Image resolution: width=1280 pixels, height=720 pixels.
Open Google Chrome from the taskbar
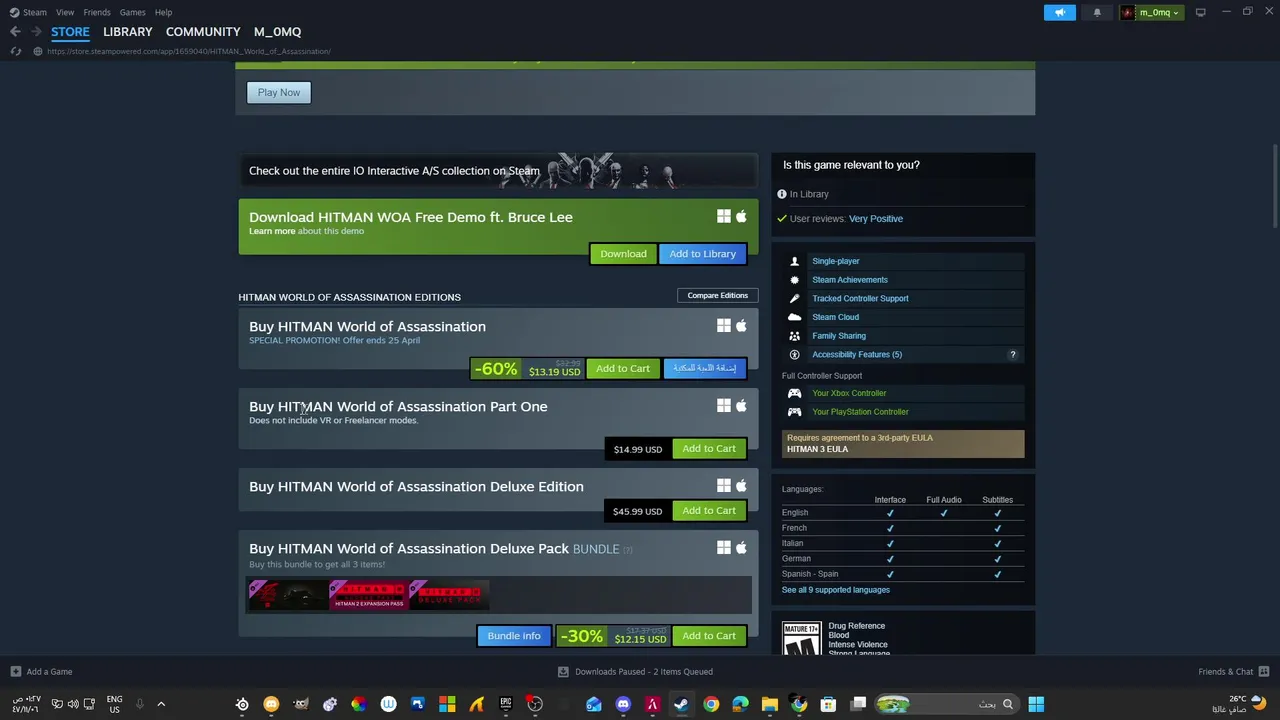pyautogui.click(x=711, y=704)
